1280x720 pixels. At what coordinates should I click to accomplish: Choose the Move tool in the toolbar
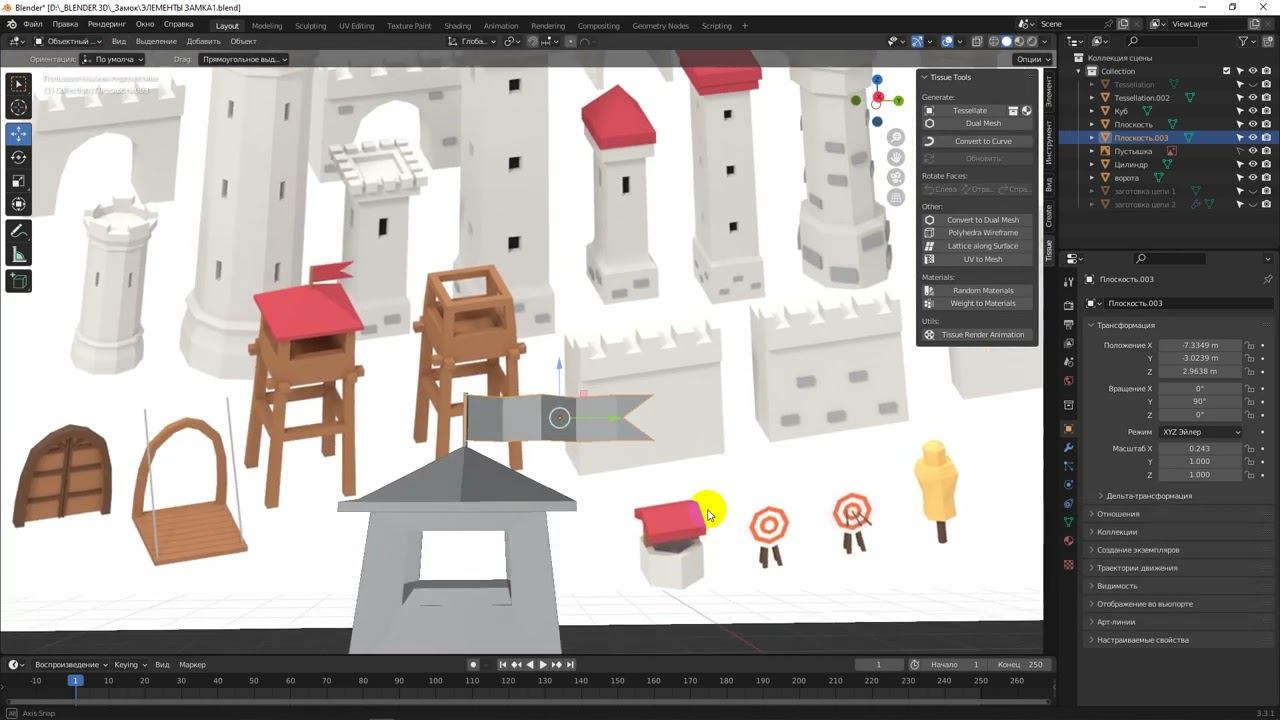[x=19, y=134]
